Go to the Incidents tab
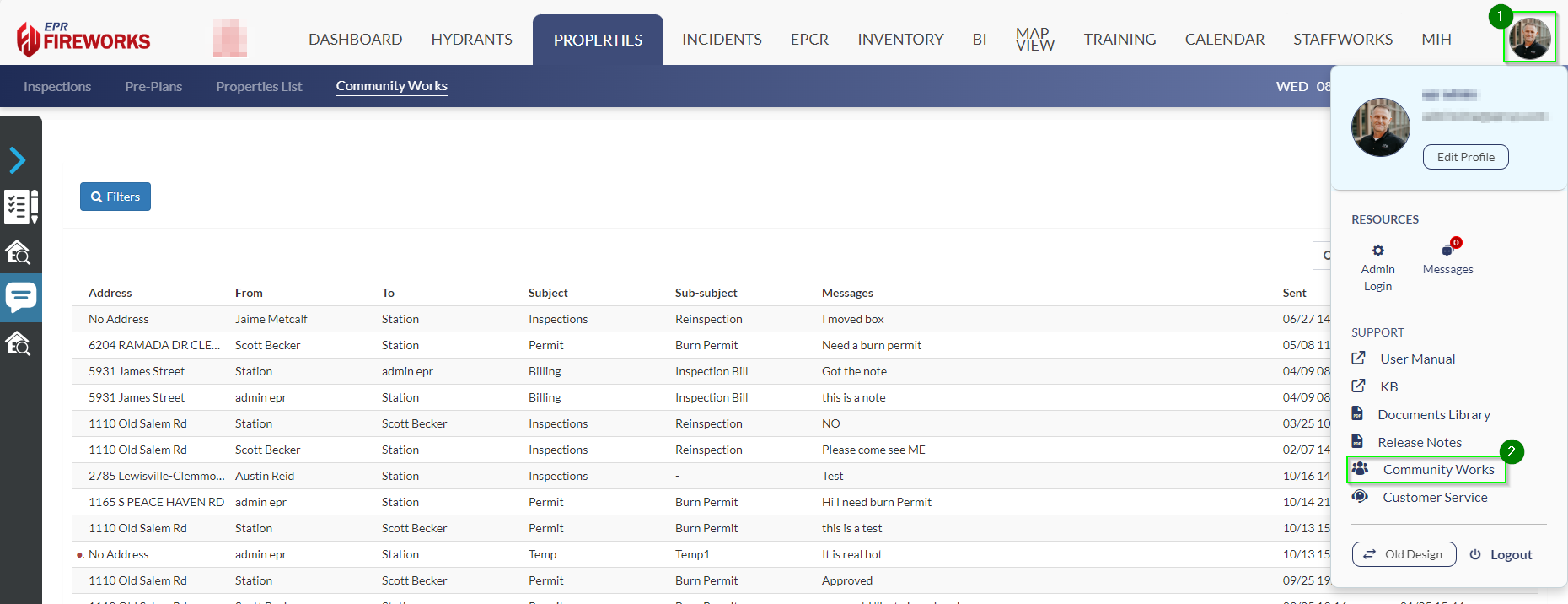Screen dimensions: 1568x604 pyautogui.click(x=722, y=40)
